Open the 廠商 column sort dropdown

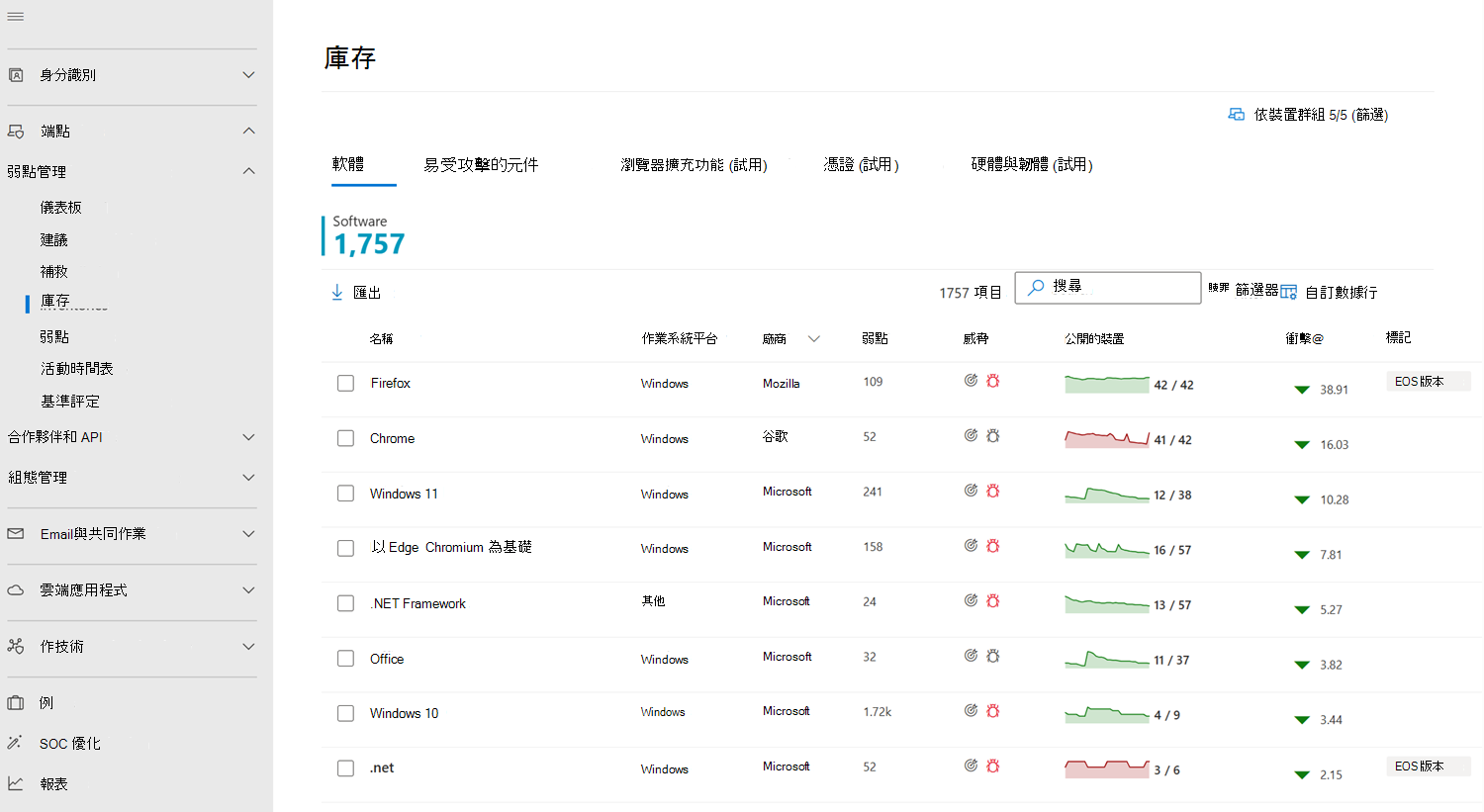[814, 338]
